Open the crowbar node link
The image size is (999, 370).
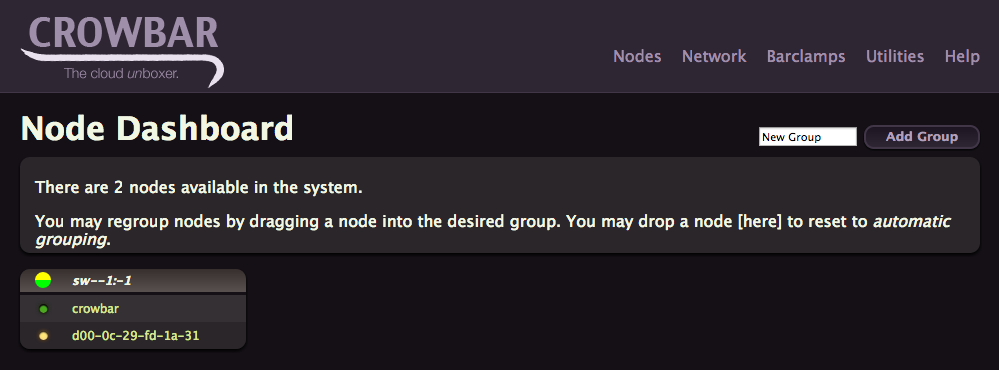[96, 309]
